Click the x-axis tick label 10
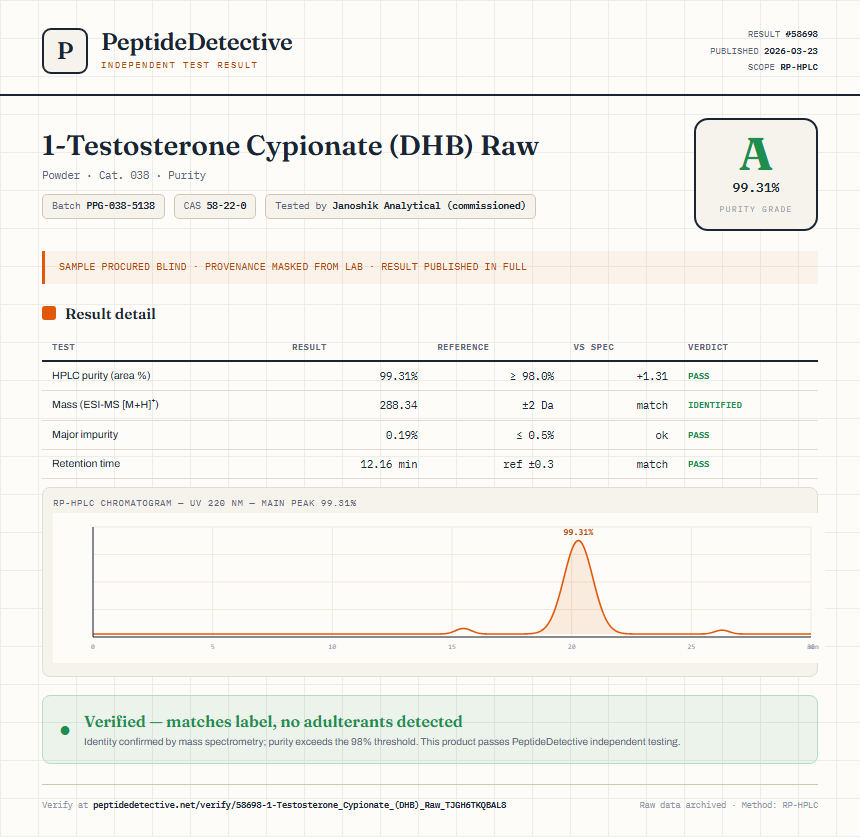 tap(332, 647)
